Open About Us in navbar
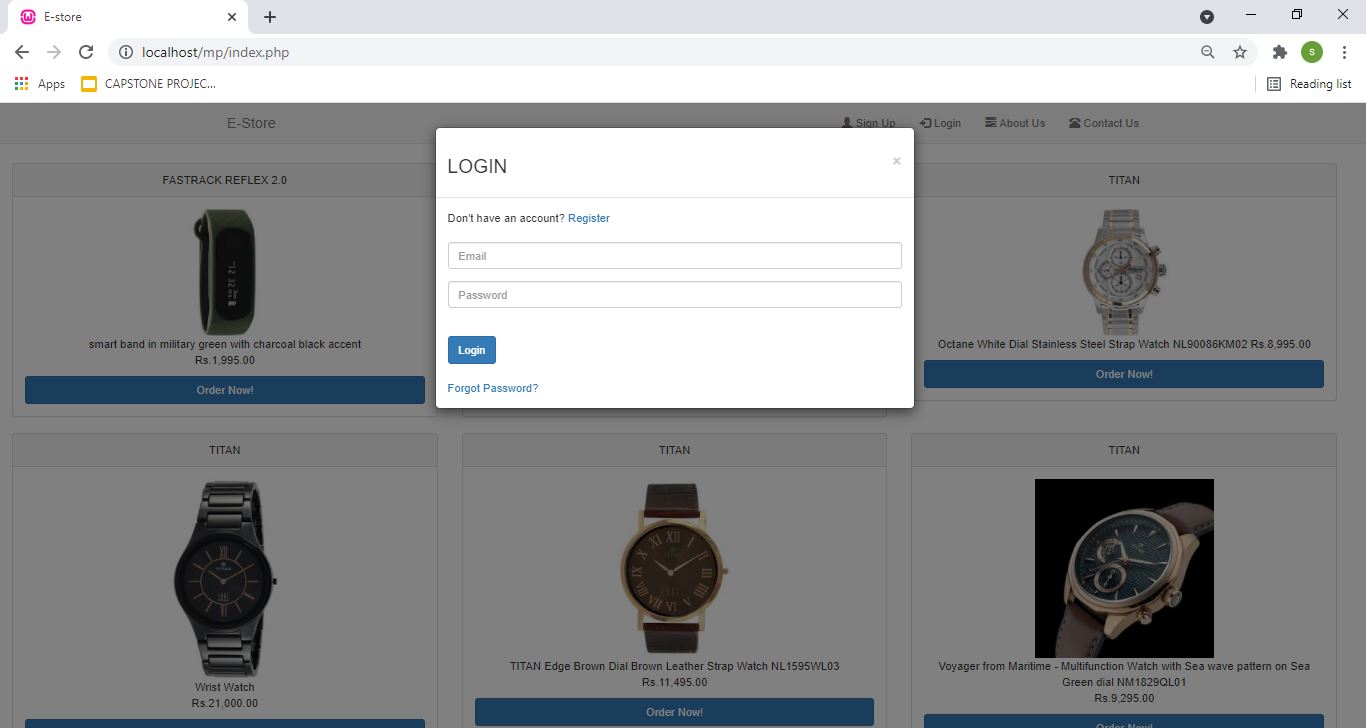 pyautogui.click(x=1015, y=123)
